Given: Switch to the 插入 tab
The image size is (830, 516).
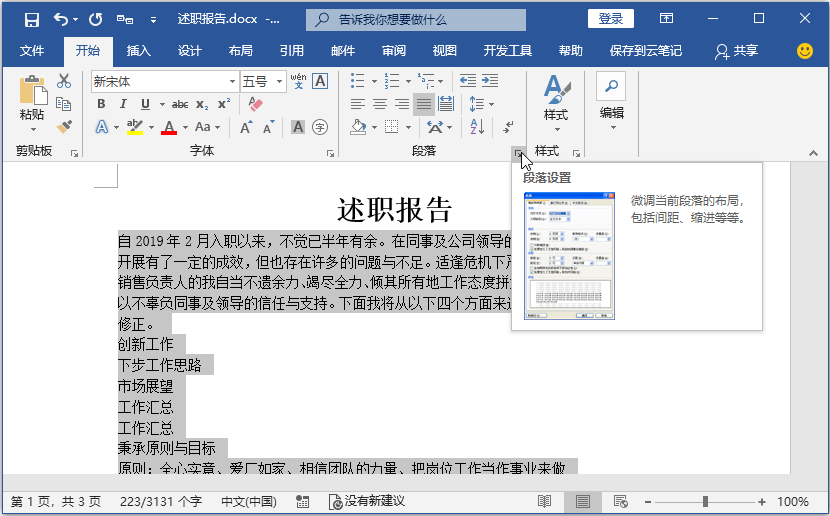Looking at the screenshot, I should (x=139, y=51).
